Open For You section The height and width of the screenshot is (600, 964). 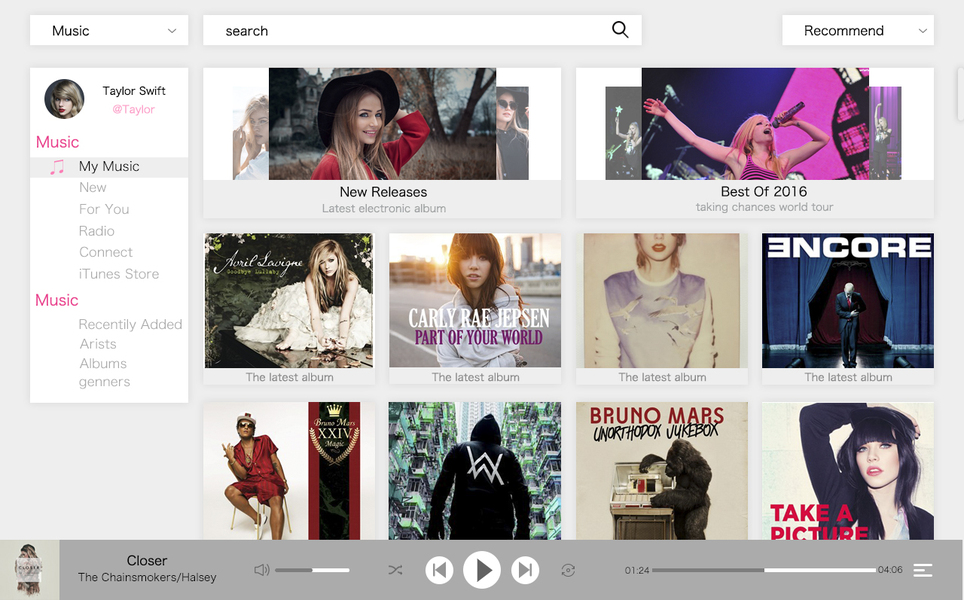[x=104, y=209]
